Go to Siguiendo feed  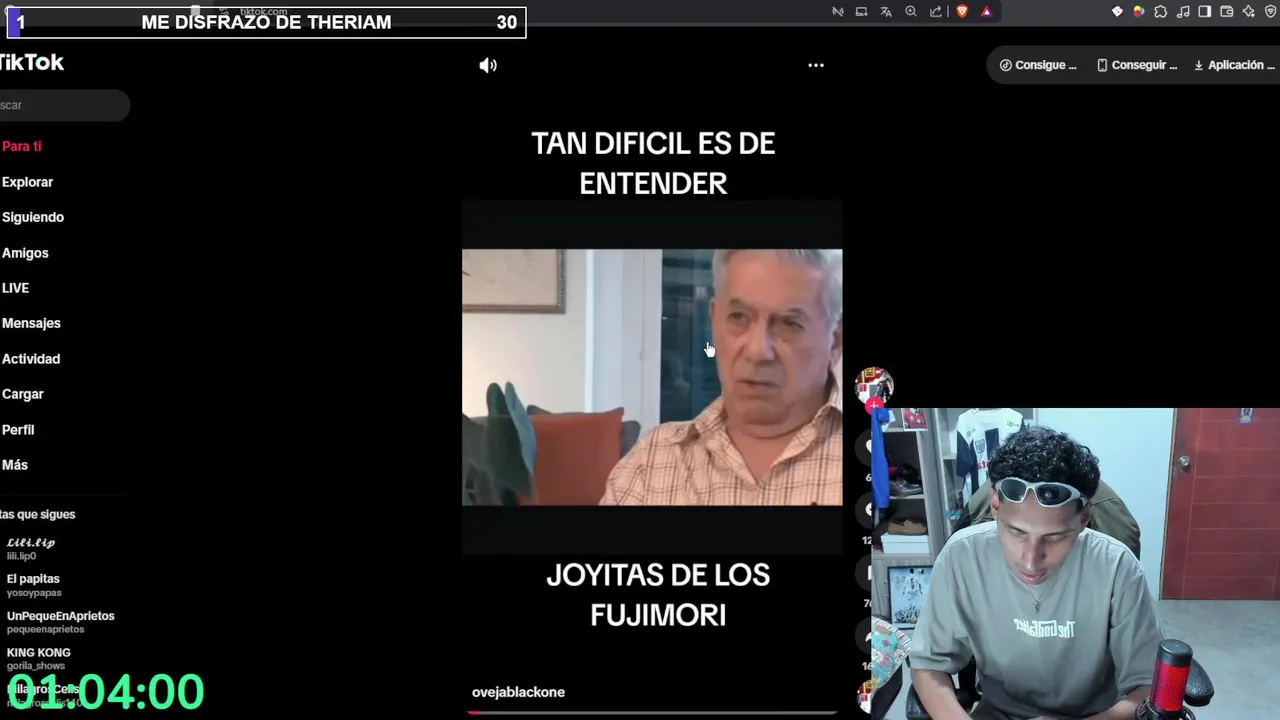33,217
